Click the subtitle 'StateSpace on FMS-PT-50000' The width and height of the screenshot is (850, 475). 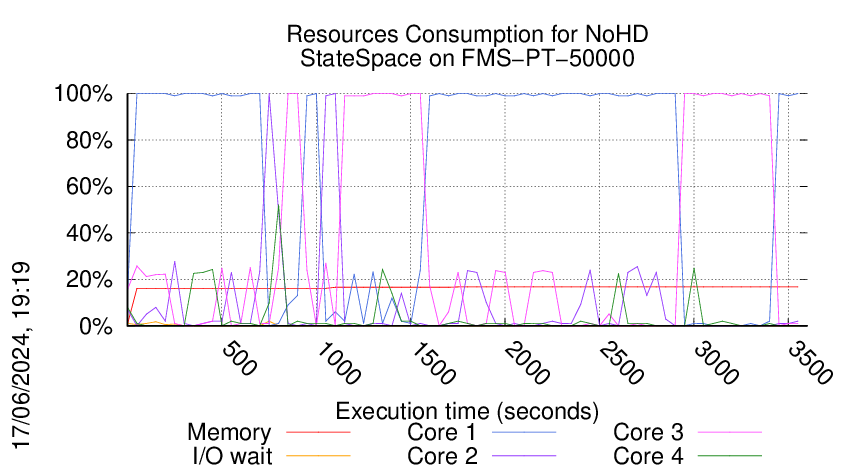pyautogui.click(x=467, y=58)
